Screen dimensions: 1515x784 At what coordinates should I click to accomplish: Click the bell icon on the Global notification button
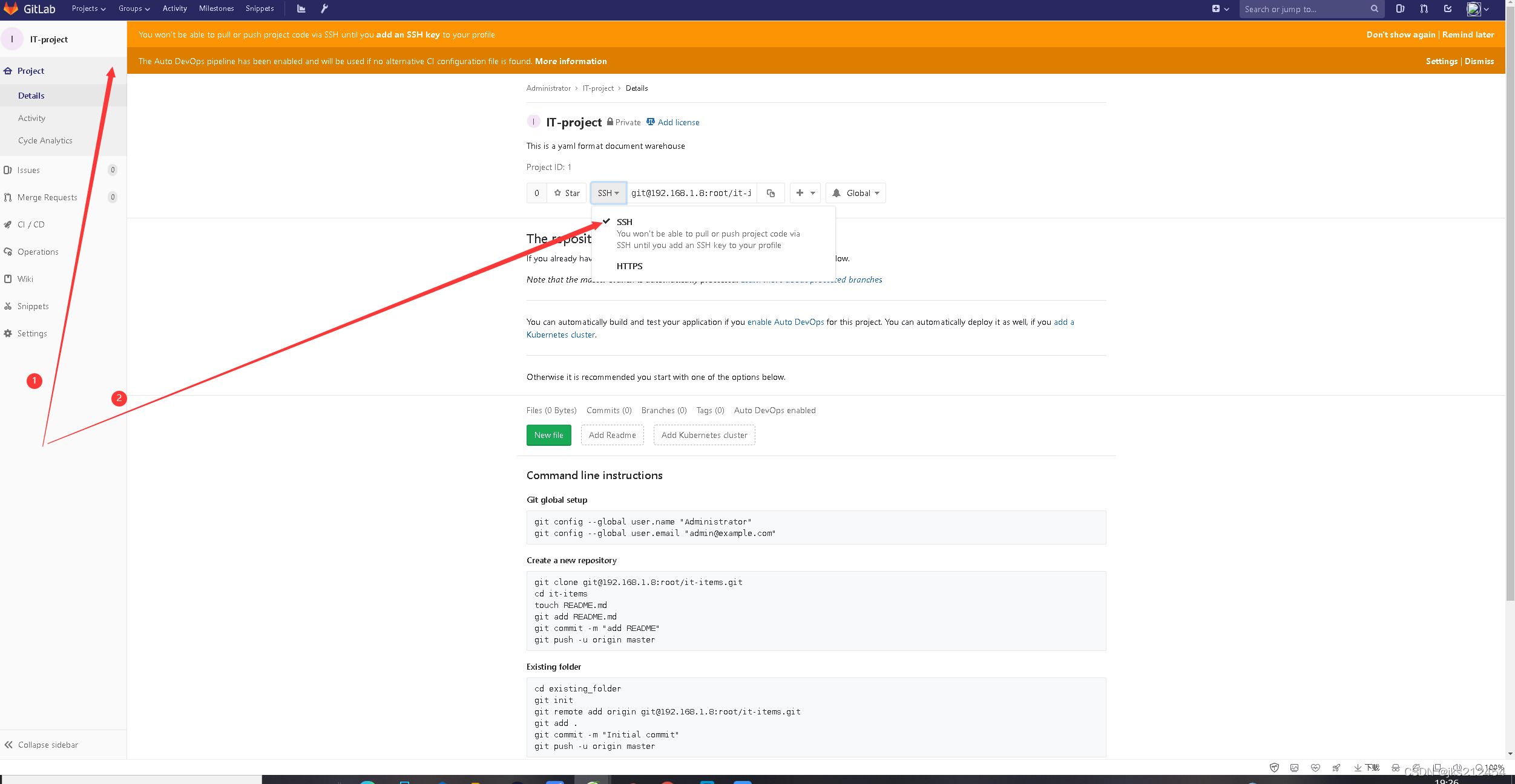point(836,193)
